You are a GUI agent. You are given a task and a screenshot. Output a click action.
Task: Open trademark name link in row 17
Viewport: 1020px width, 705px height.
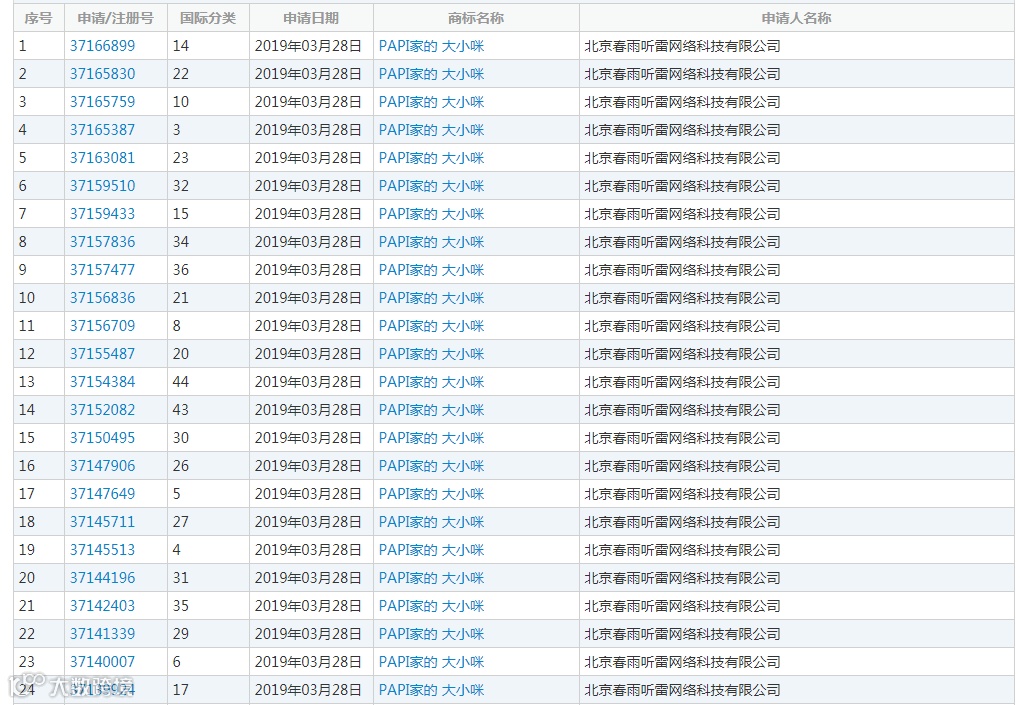click(x=431, y=494)
